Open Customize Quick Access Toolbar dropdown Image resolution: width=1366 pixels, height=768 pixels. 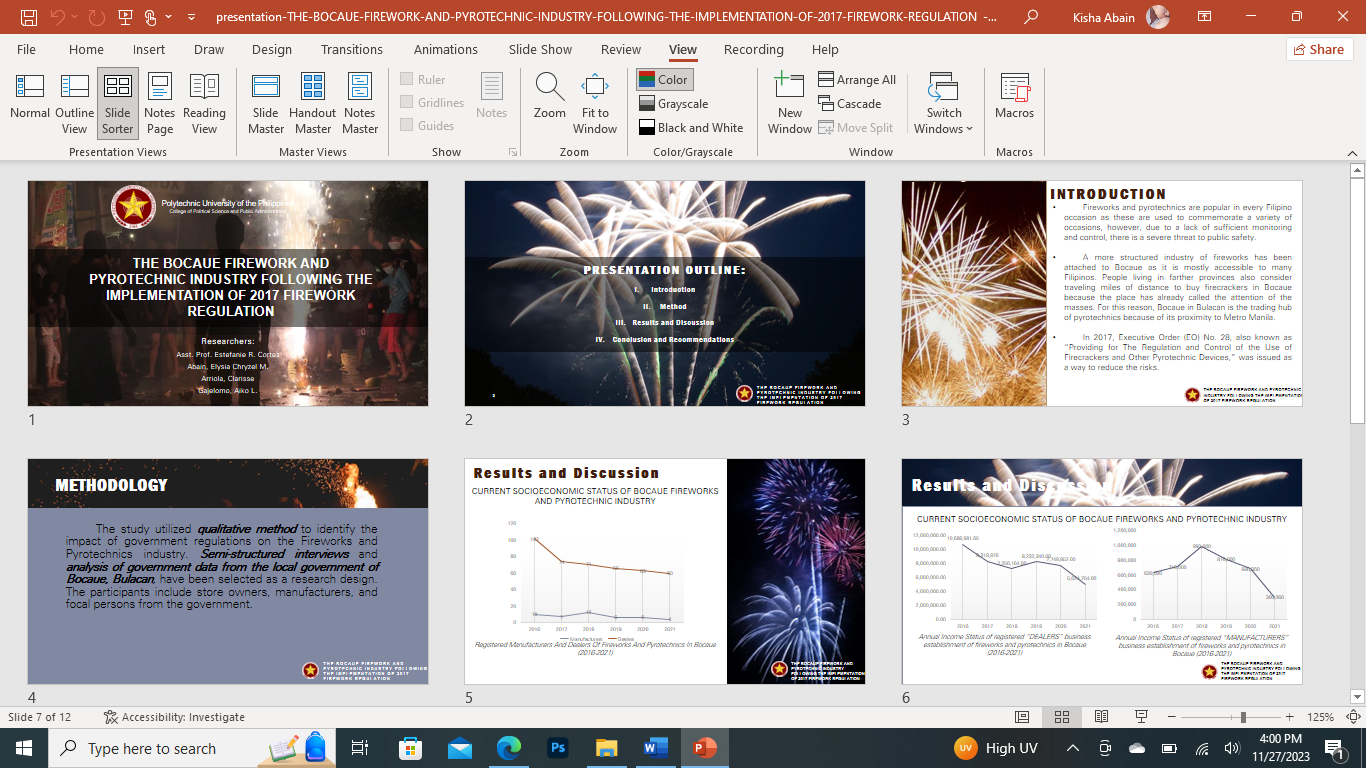coord(191,17)
